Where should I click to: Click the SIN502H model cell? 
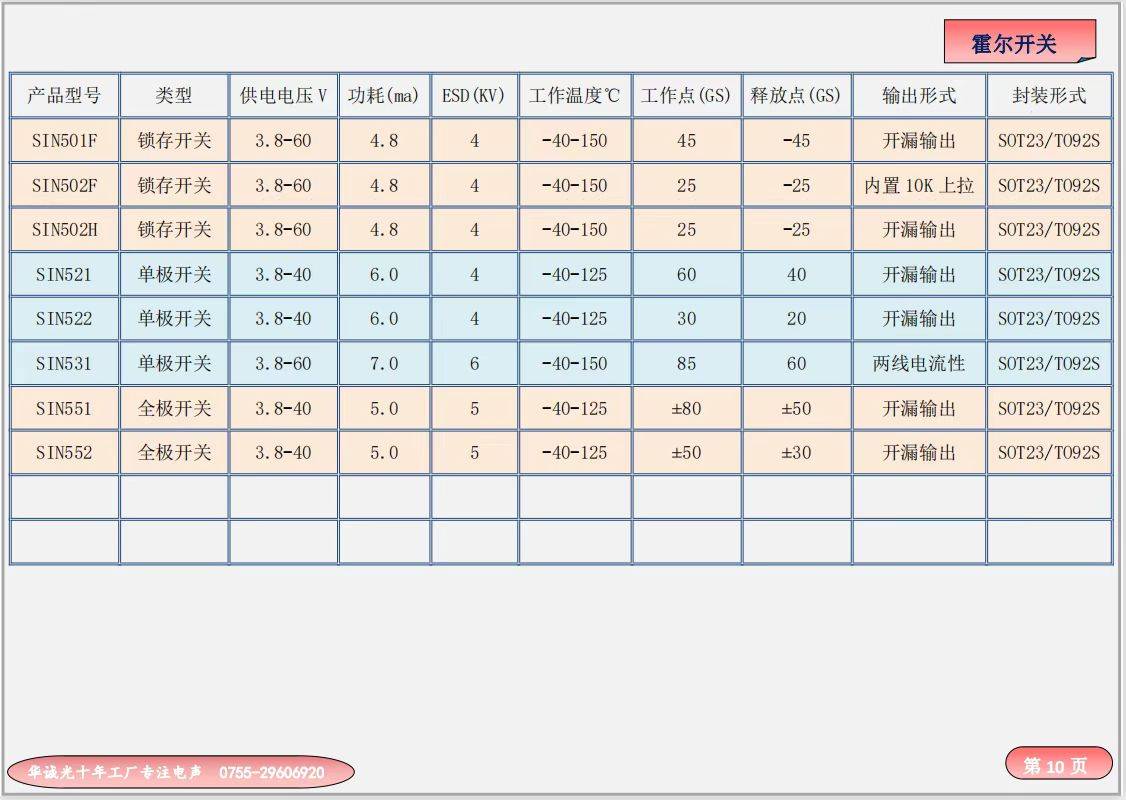(x=64, y=230)
